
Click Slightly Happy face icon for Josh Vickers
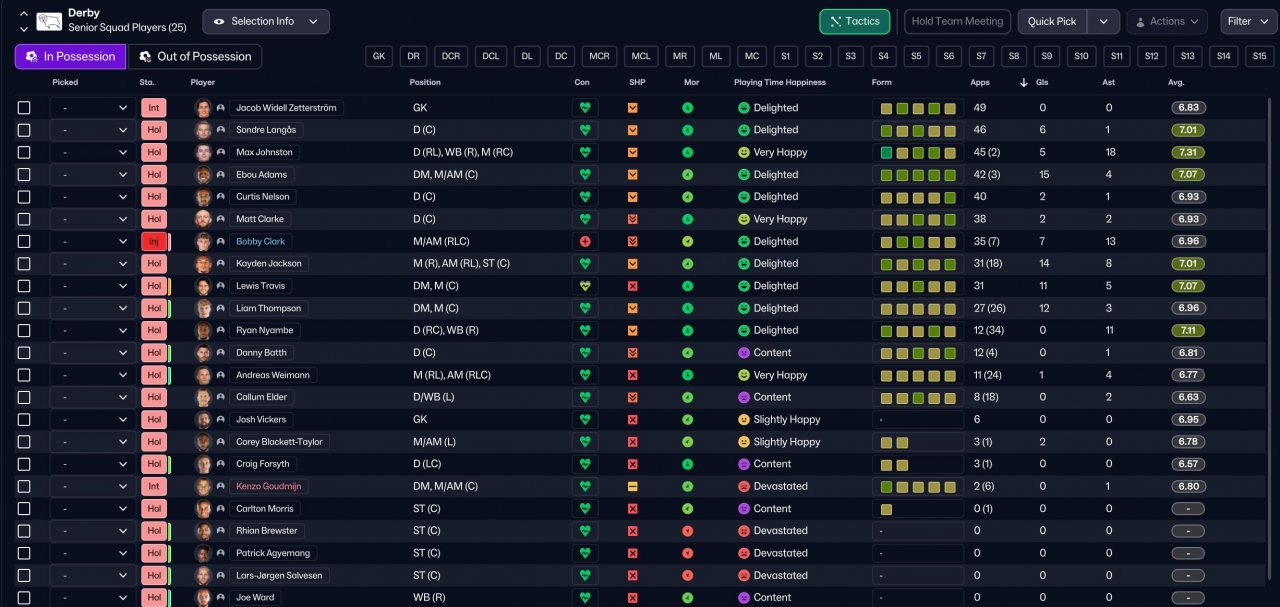744,419
